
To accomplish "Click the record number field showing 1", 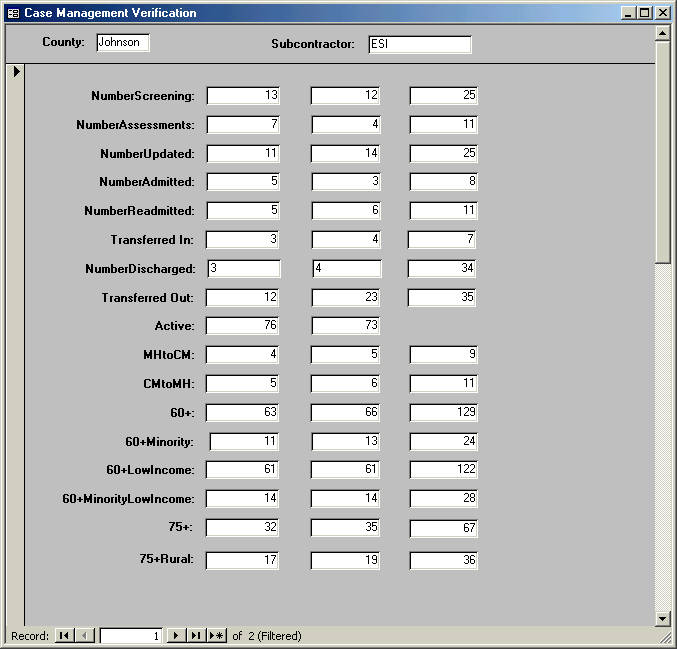I will click(x=131, y=636).
